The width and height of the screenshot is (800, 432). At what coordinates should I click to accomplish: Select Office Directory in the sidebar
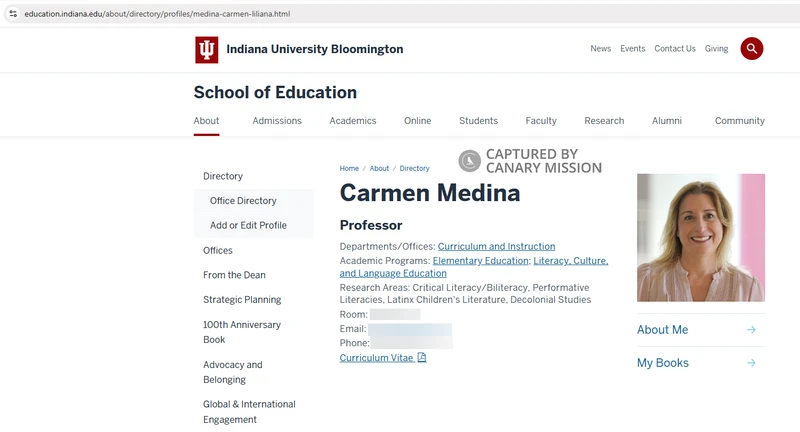[x=243, y=201]
